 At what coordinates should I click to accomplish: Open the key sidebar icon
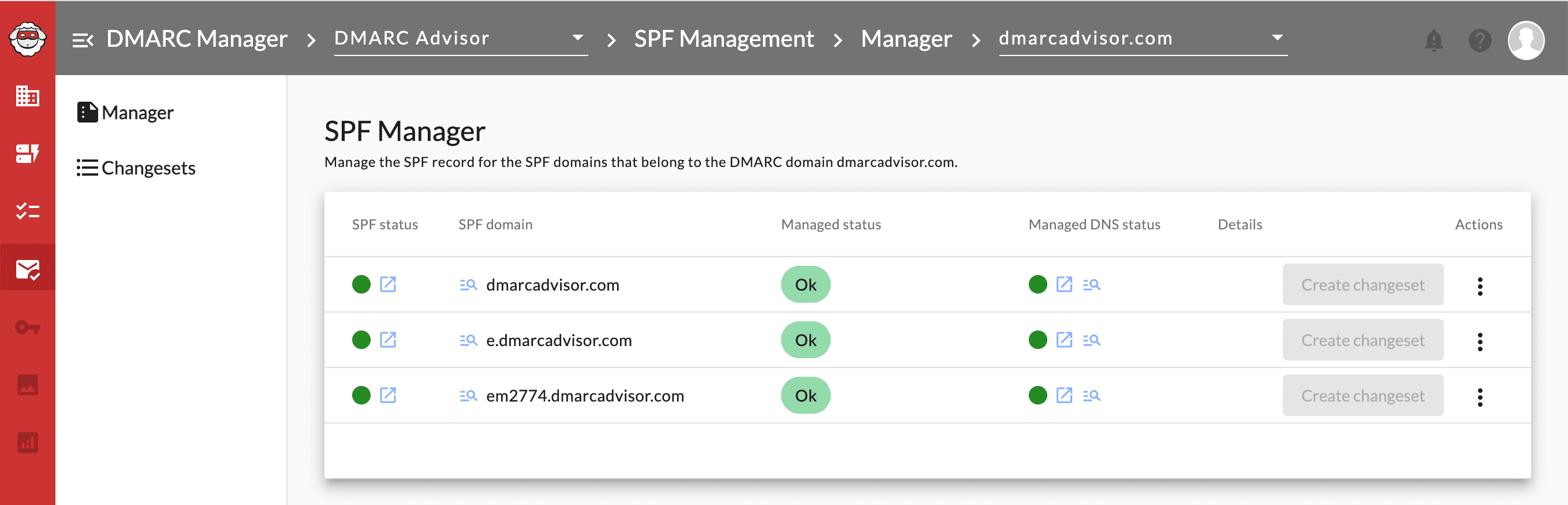[27, 328]
